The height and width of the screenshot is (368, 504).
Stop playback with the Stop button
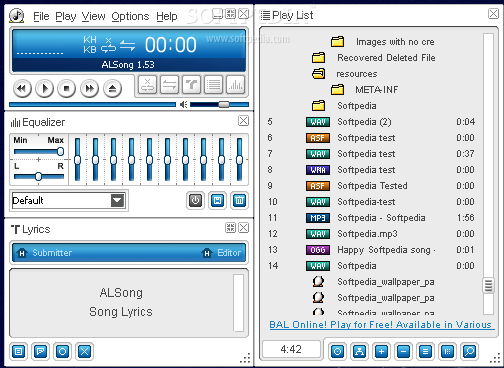click(x=67, y=89)
